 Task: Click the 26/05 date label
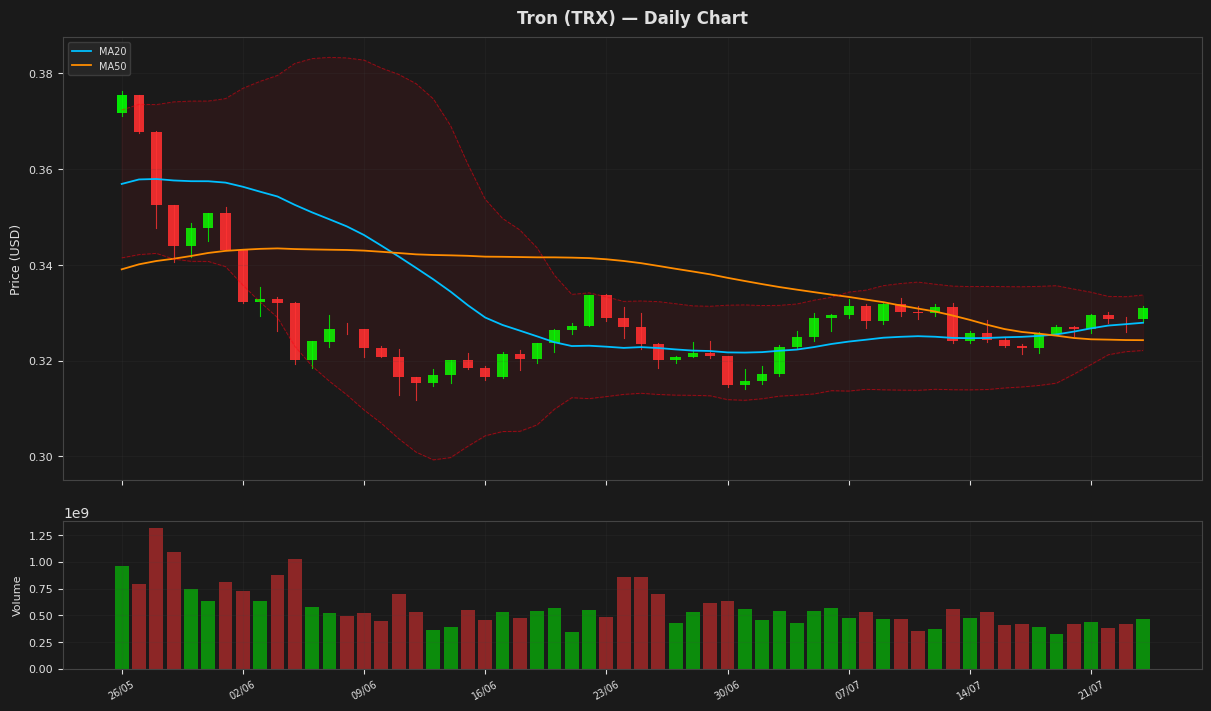coord(121,689)
